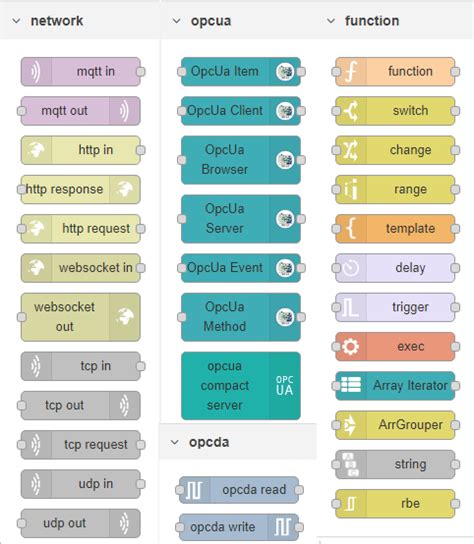Viewport: 474px width, 544px height.
Task: Pick the ArrGrouper node
Action: (x=395, y=425)
